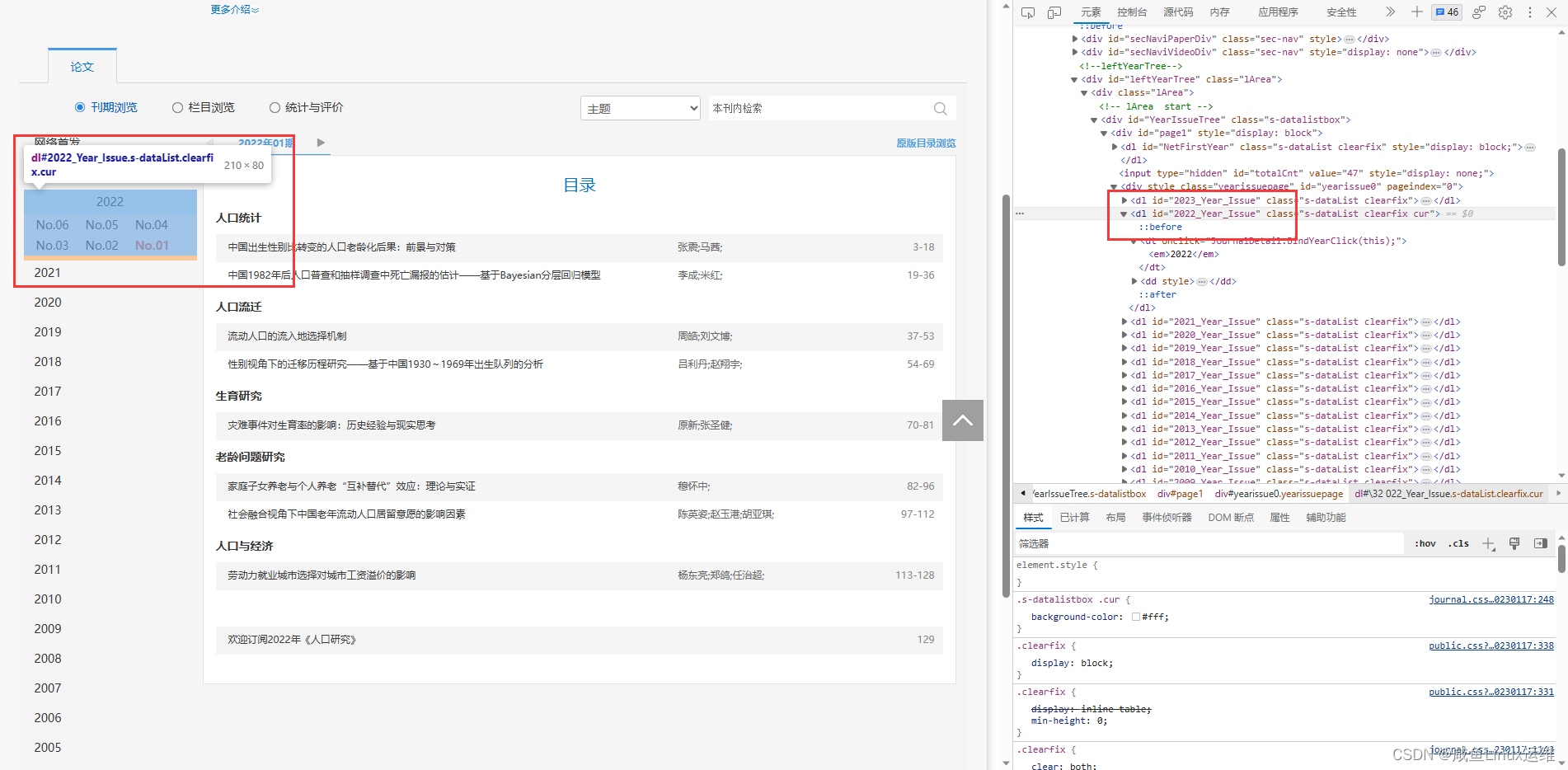Expand the dd style node
Screen dimensions: 1568x770
1134,281
